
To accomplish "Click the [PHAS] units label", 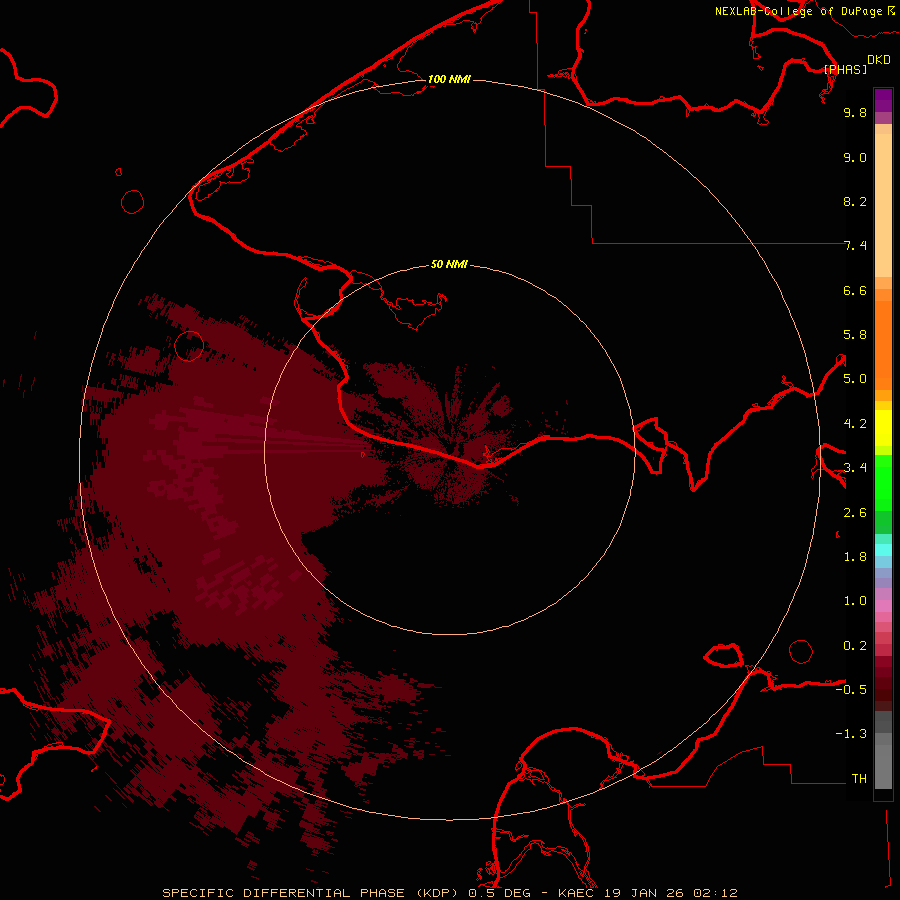I will pyautogui.click(x=845, y=69).
